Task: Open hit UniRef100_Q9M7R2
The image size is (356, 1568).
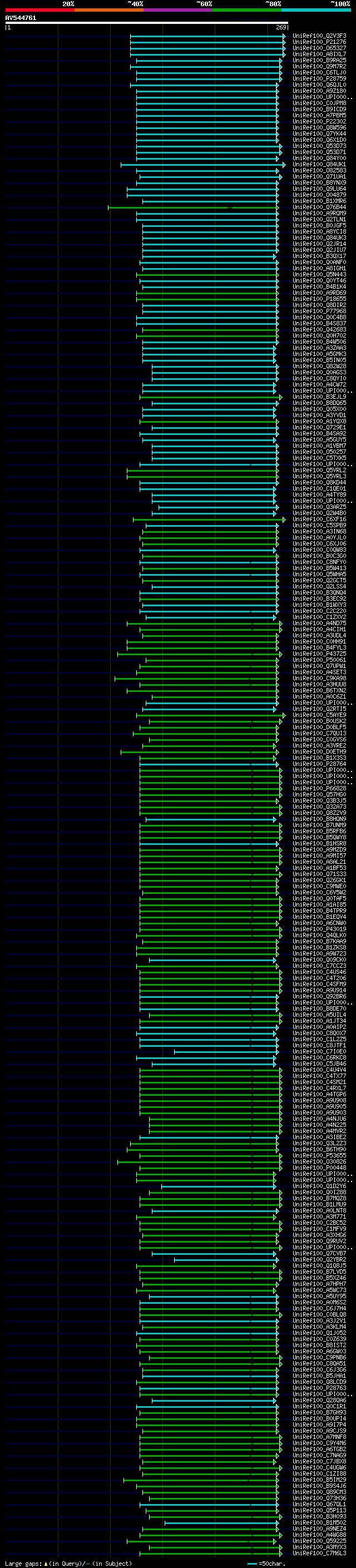Action: click(x=319, y=66)
